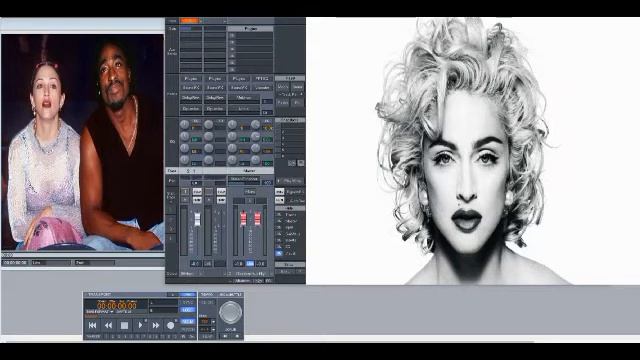Screen dimensions: 640x360
Task: Click the left red master fader
Action: click(243, 218)
